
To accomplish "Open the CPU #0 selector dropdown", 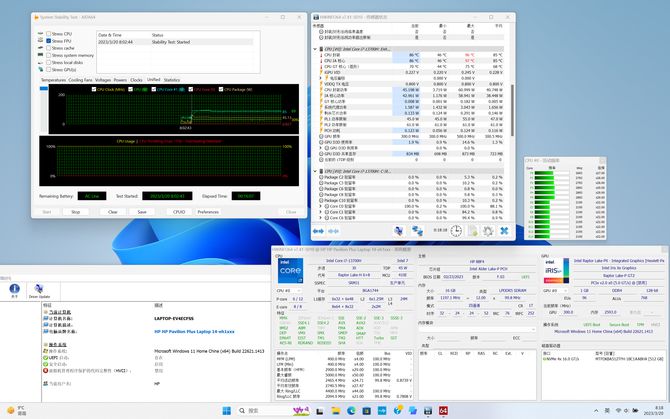I will click(x=290, y=291).
